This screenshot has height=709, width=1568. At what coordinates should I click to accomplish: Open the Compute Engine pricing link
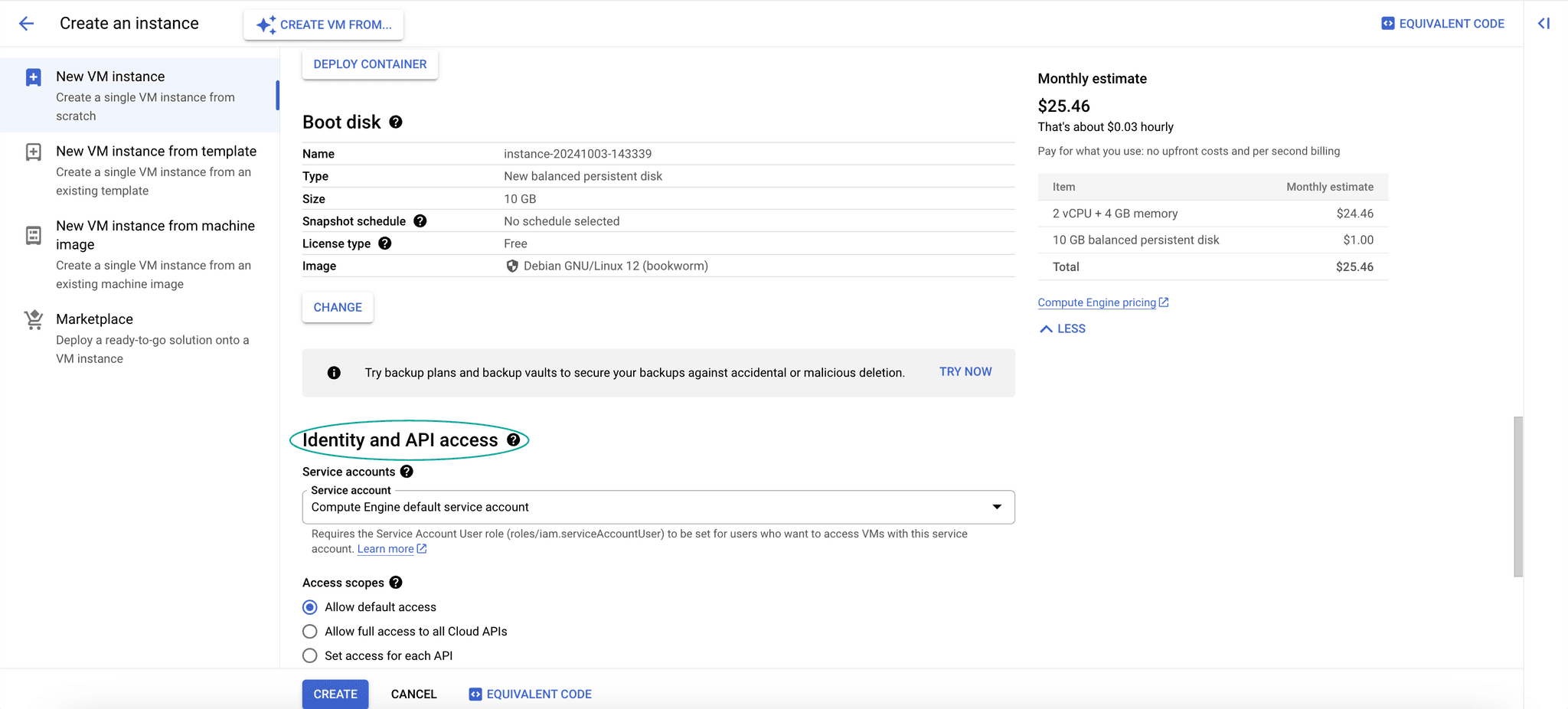click(x=1096, y=302)
